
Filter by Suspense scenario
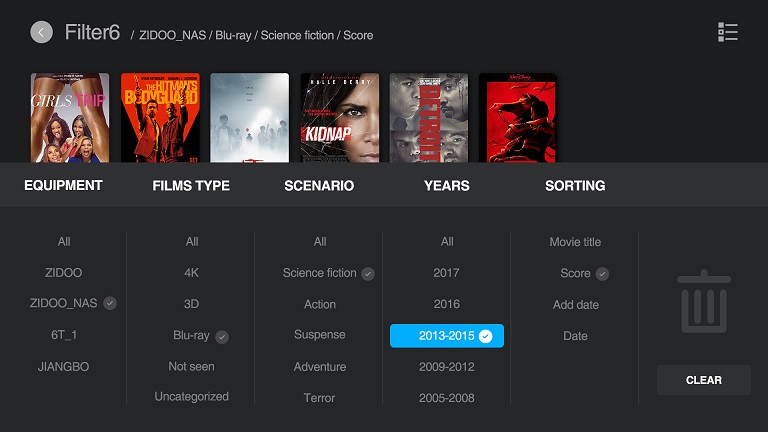tap(319, 335)
